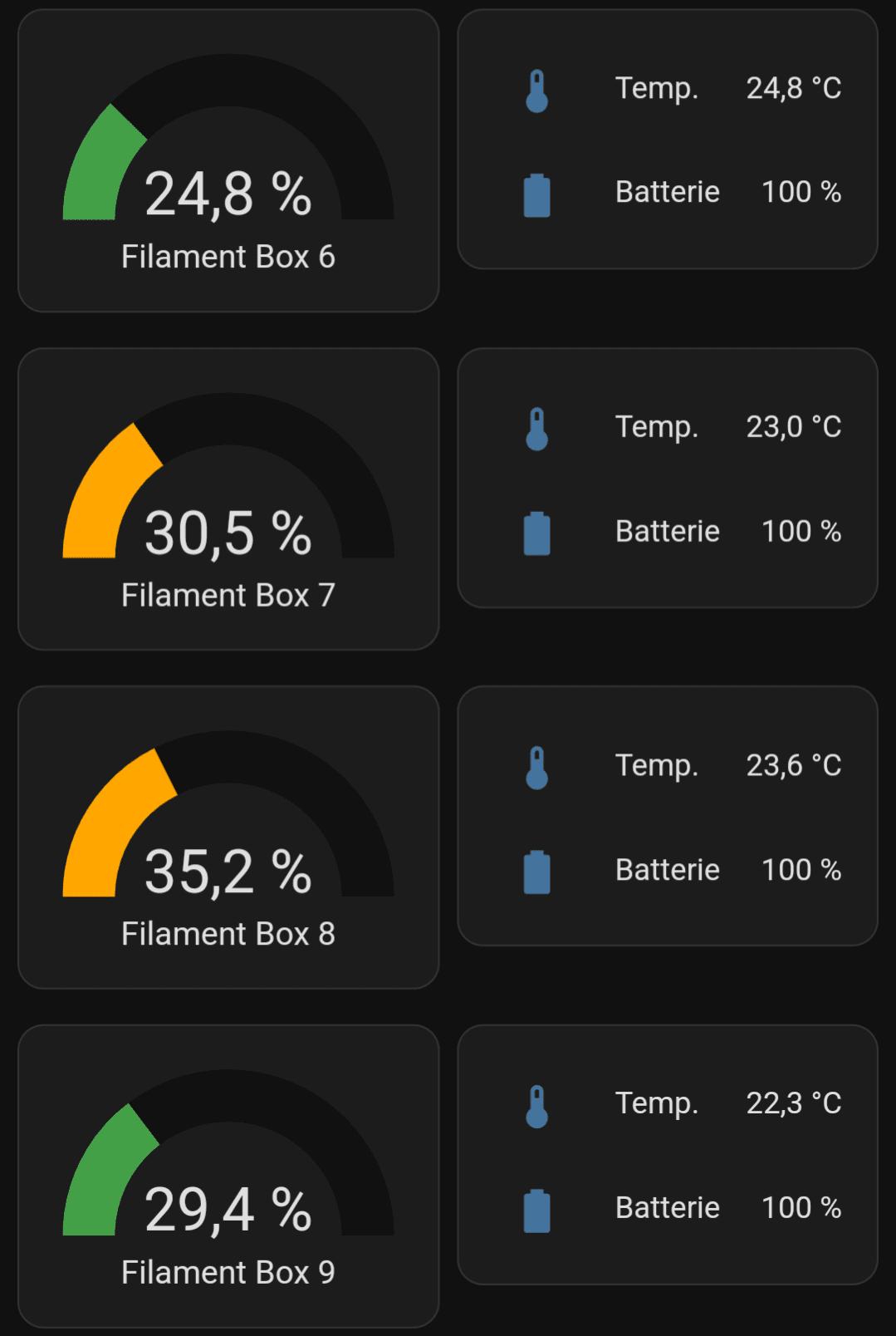
Task: Click the Filament Box 6 name label
Action: 228,257
